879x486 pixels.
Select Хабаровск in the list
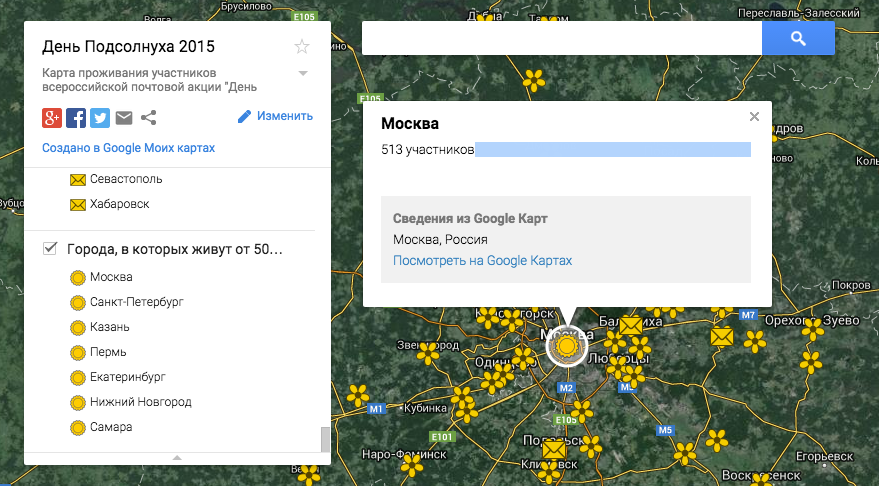[x=119, y=204]
